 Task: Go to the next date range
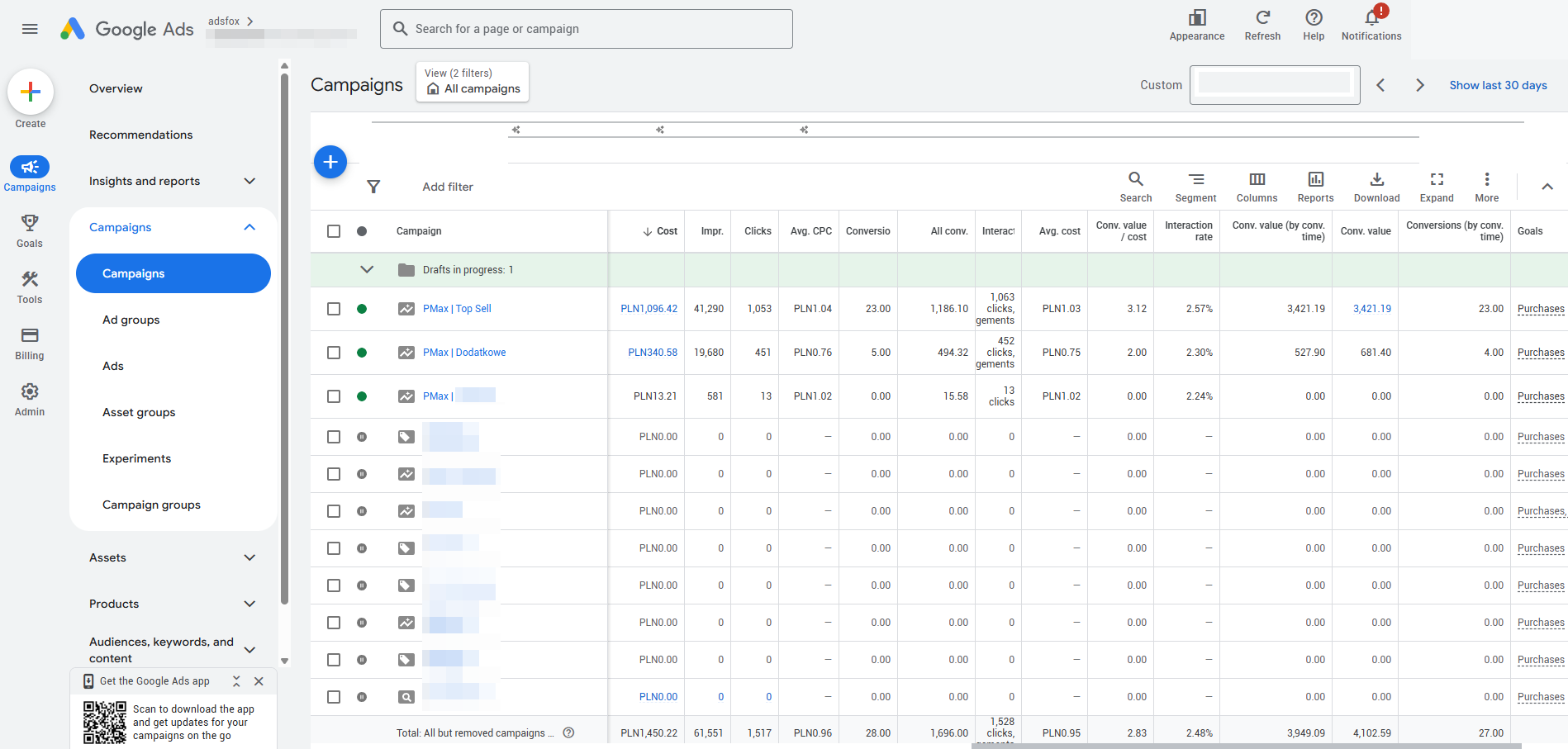(1420, 85)
